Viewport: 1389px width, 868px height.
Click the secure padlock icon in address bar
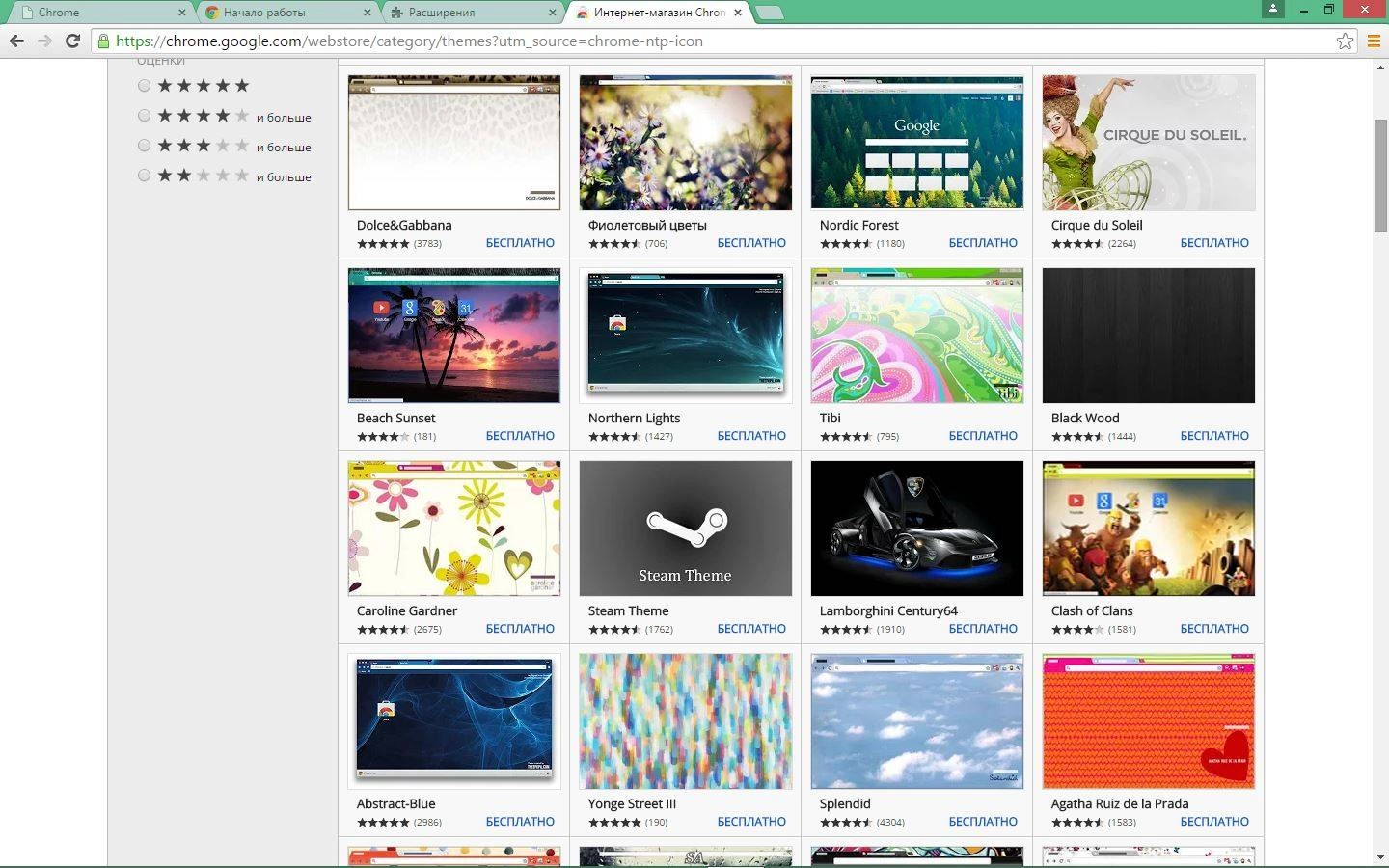click(103, 41)
